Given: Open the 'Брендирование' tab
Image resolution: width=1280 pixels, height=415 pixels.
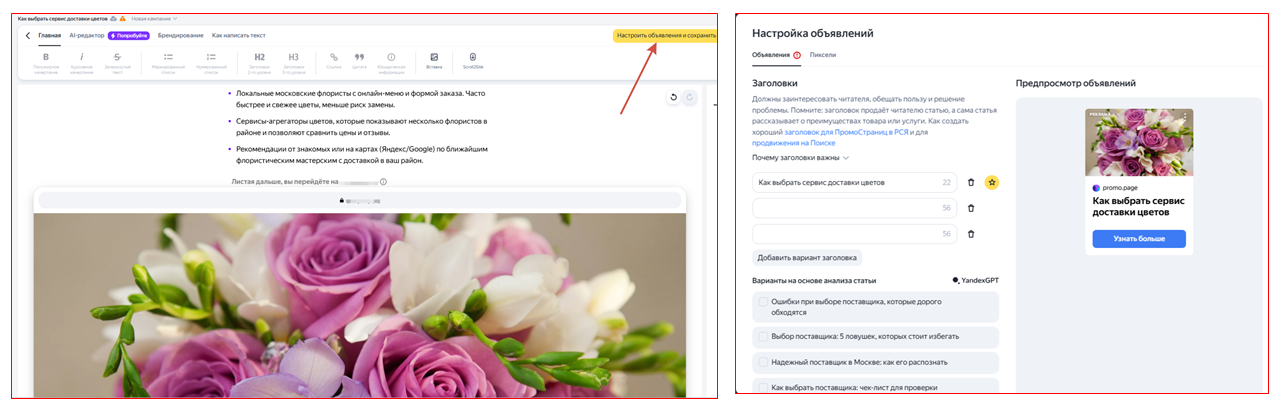Looking at the screenshot, I should pos(180,35).
